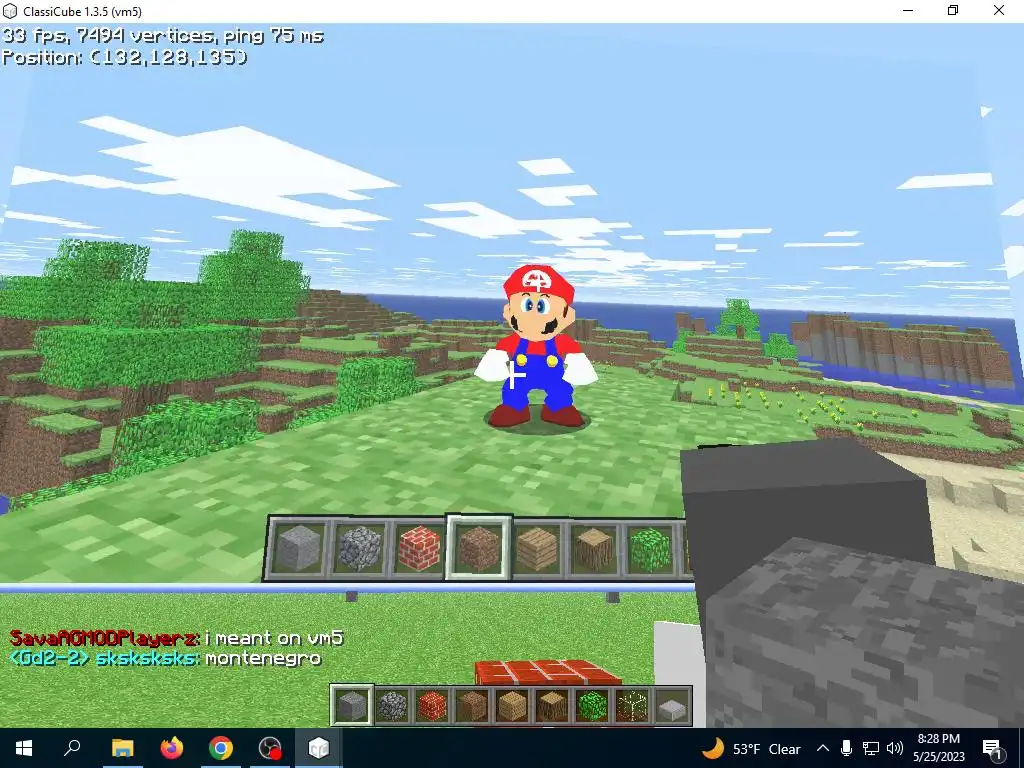The height and width of the screenshot is (768, 1024).
Task: Pick cobblestone slot in small bottom hotbar
Action: tap(392, 706)
